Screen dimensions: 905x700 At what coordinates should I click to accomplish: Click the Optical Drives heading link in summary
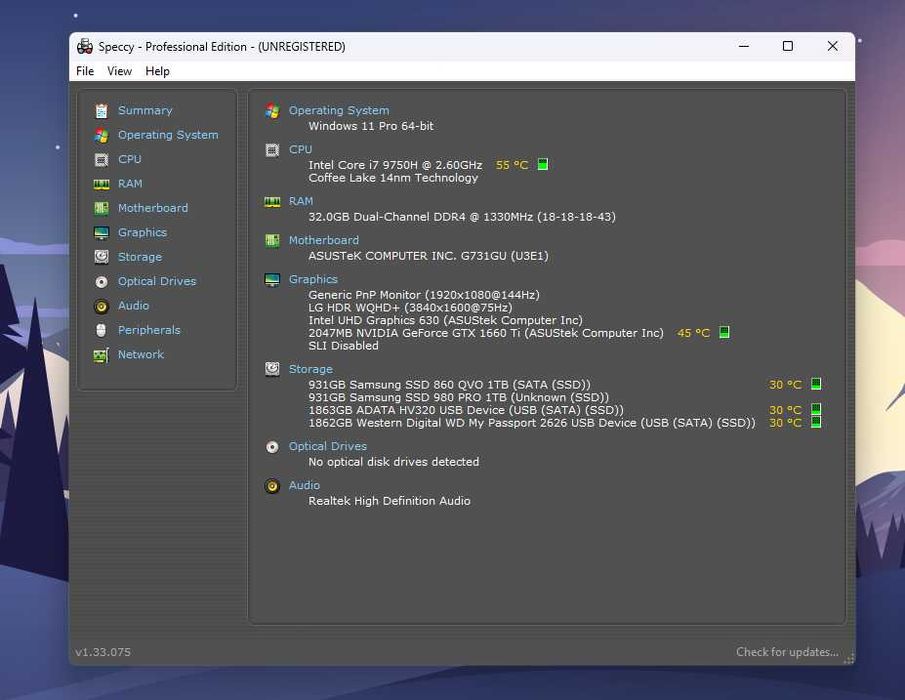point(328,446)
